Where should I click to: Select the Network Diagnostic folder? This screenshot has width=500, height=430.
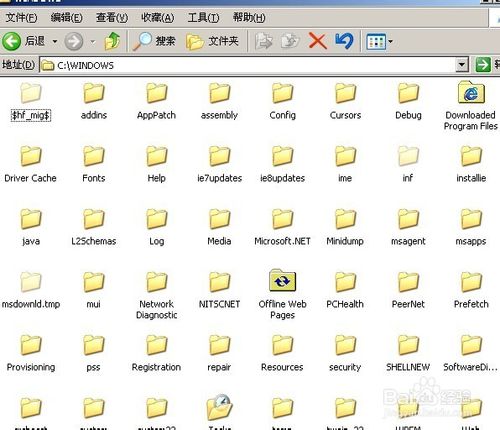click(156, 295)
